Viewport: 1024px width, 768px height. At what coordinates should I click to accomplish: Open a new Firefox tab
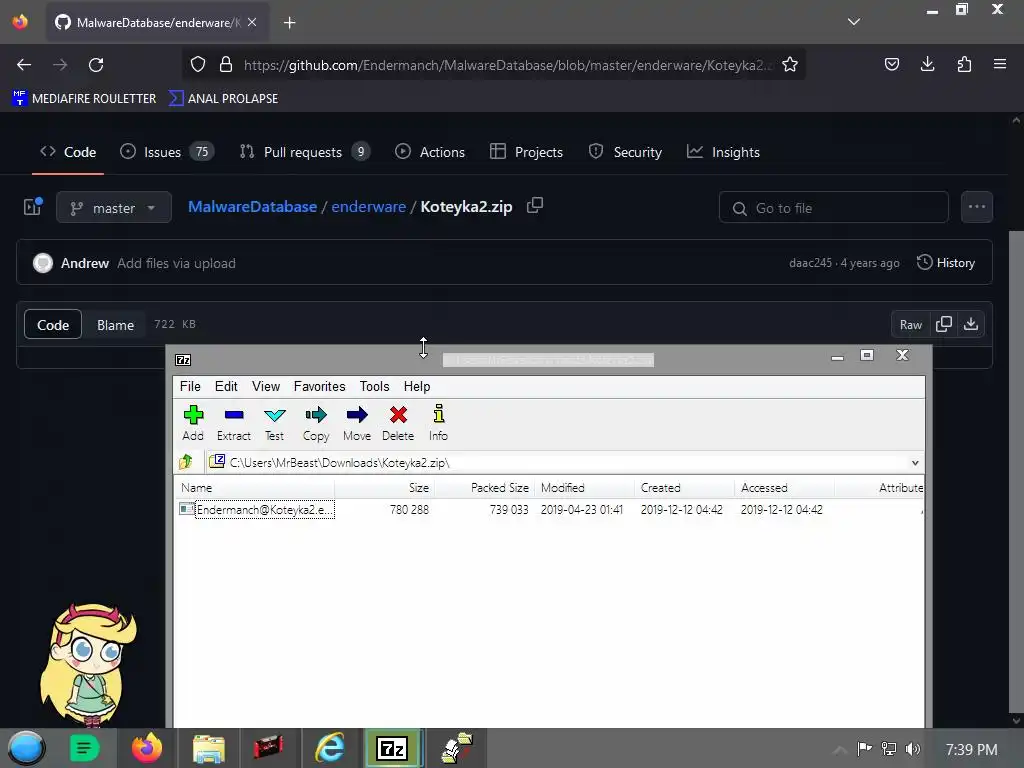(289, 23)
